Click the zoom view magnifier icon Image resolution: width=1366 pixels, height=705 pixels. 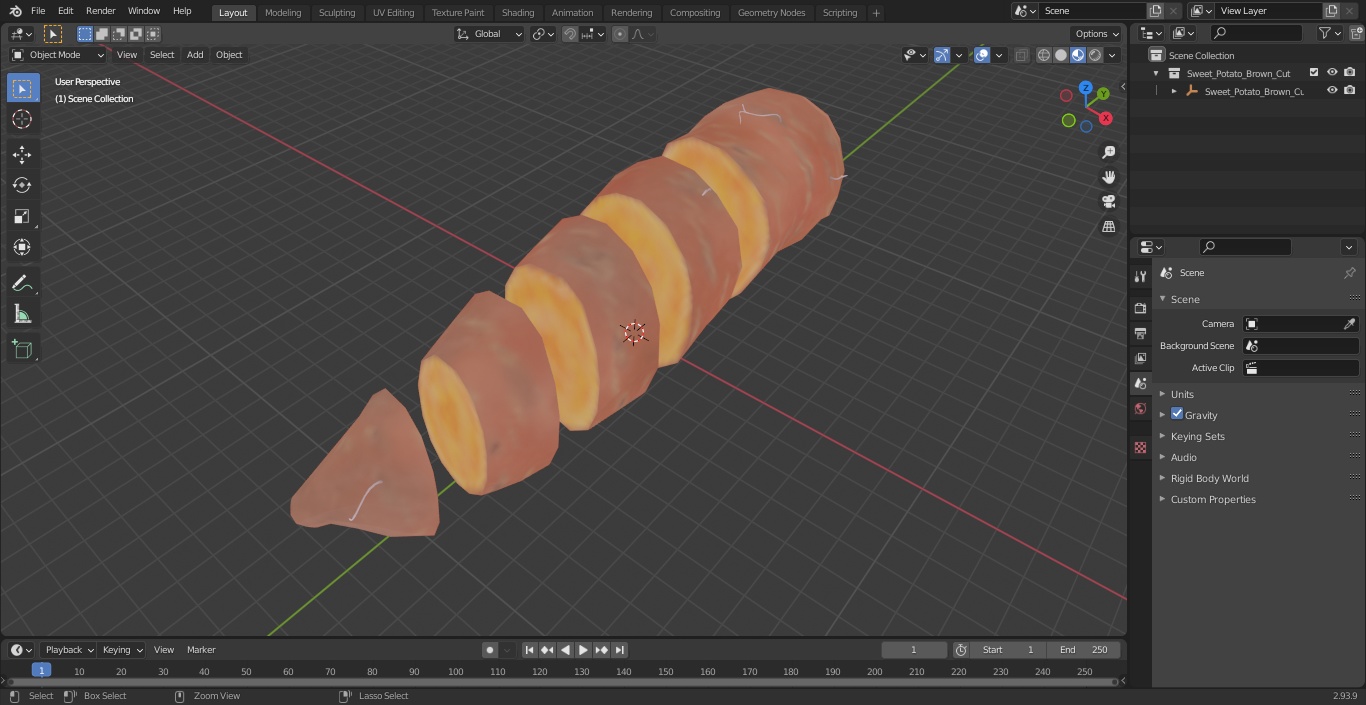click(1108, 152)
